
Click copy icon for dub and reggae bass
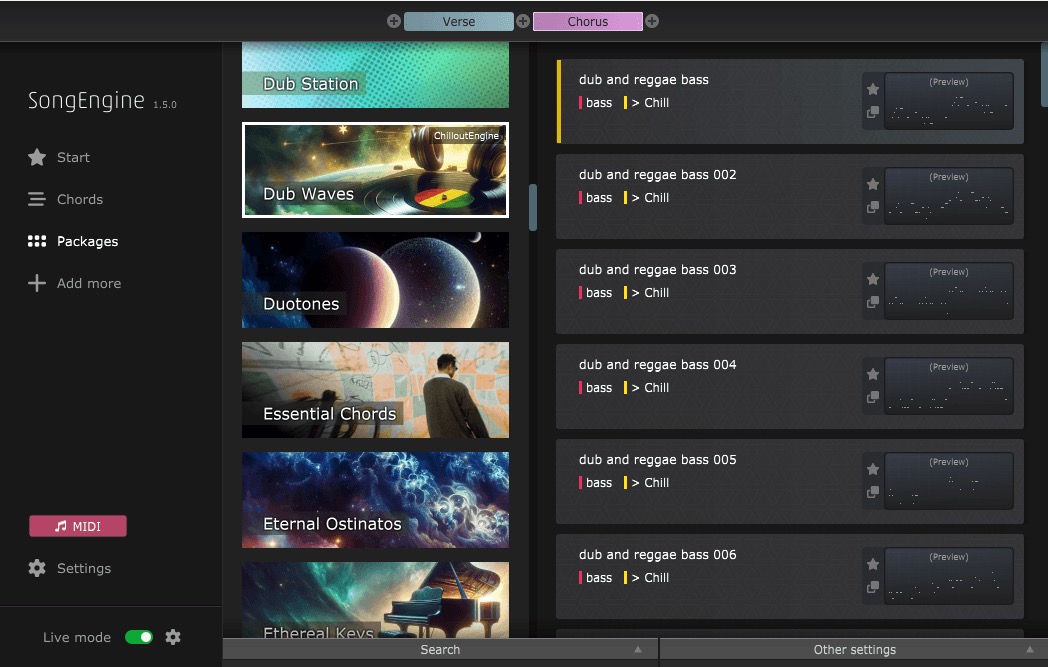click(873, 112)
